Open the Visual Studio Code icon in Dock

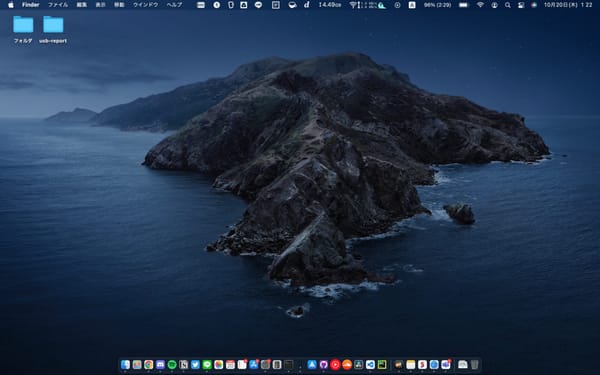coord(370,365)
